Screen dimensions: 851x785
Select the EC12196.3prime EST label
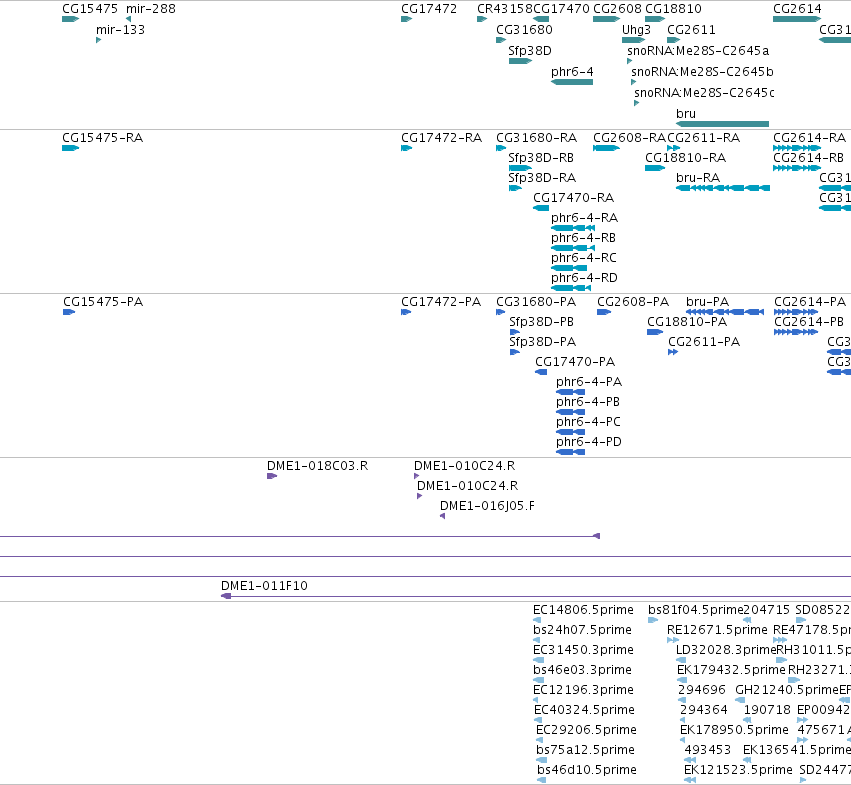[583, 690]
